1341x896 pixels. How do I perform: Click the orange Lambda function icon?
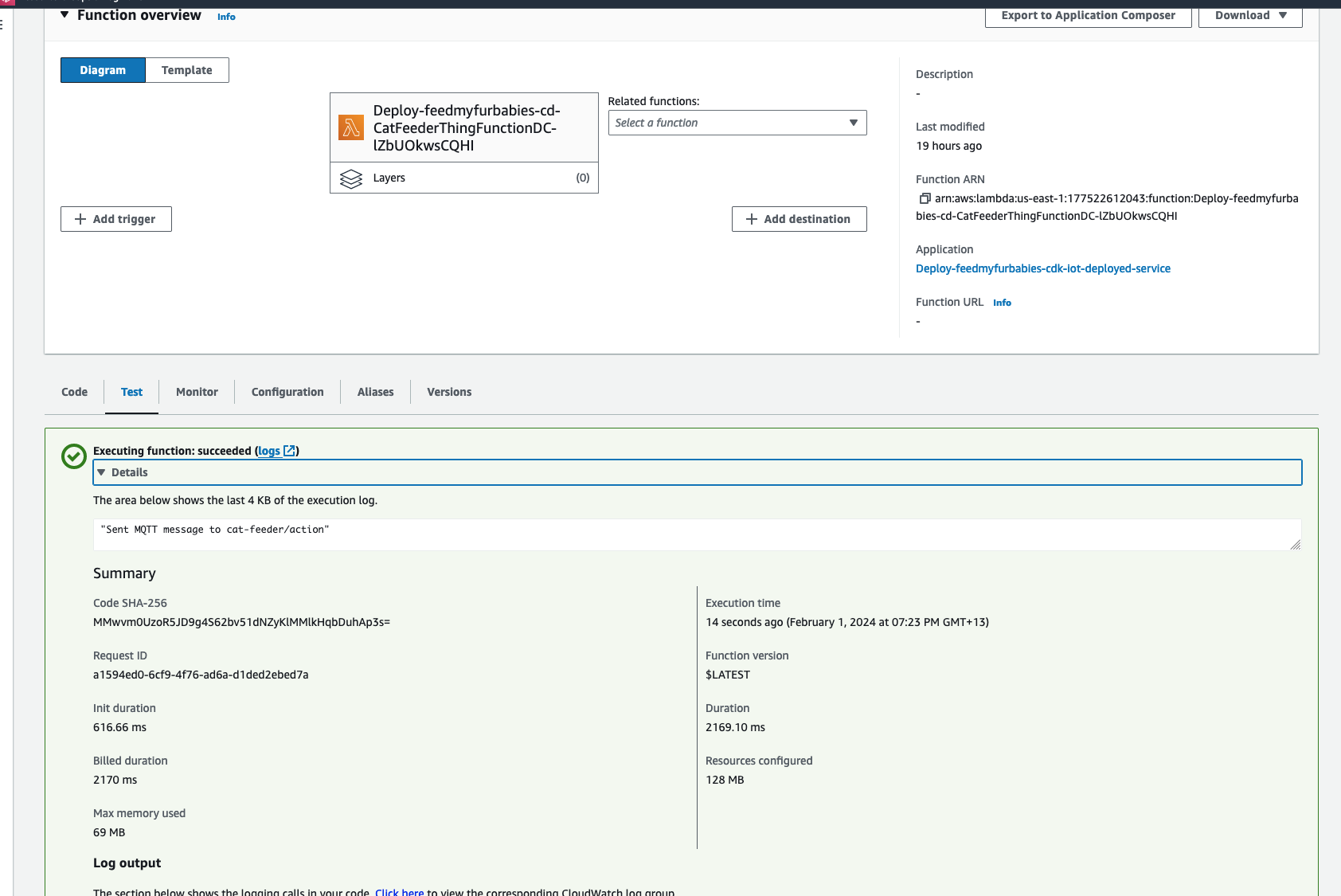(x=351, y=127)
